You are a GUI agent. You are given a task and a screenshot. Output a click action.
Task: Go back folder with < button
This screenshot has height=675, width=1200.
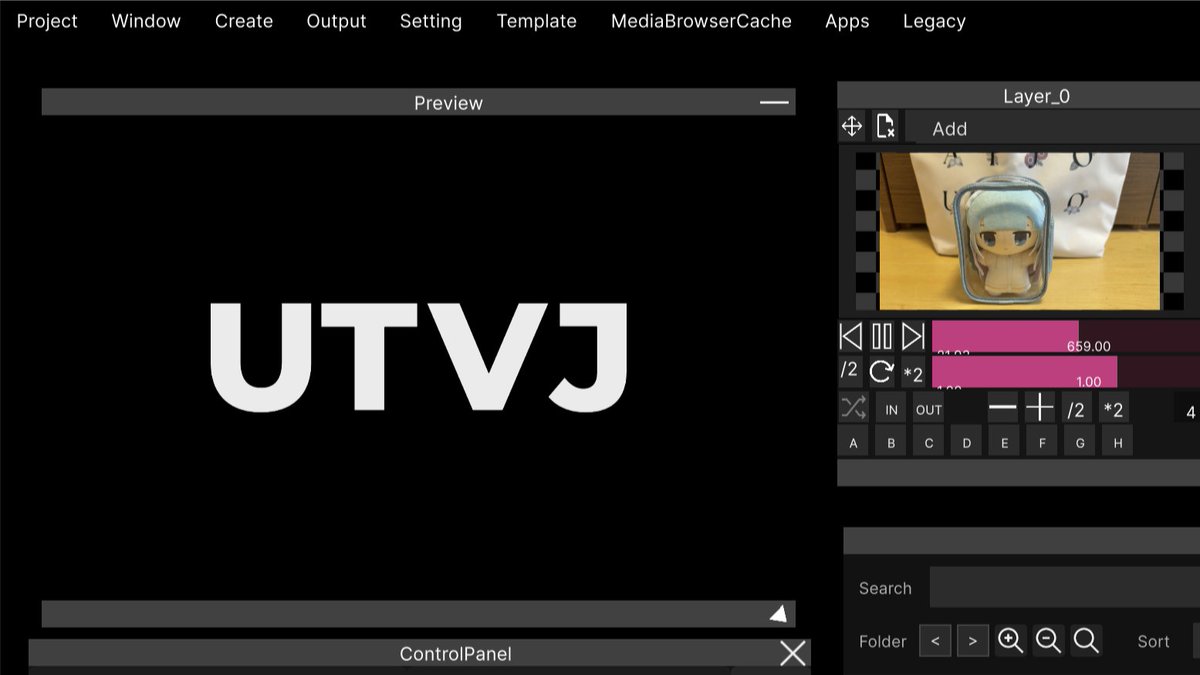935,641
